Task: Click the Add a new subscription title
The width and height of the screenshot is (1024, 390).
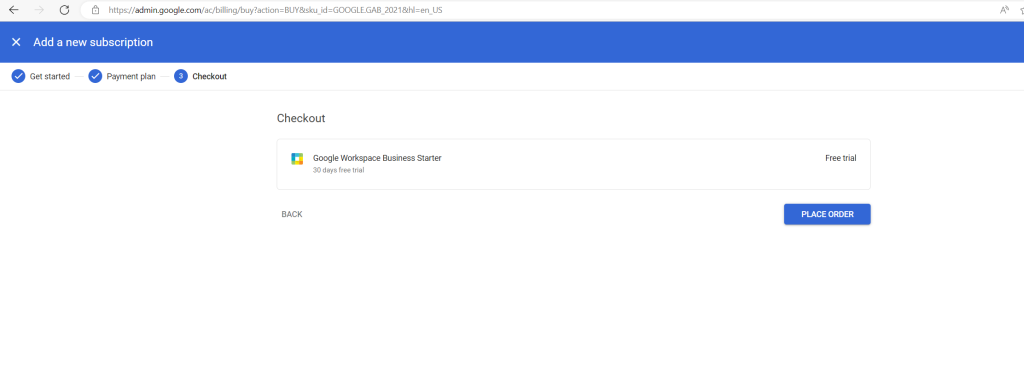Action: [93, 42]
